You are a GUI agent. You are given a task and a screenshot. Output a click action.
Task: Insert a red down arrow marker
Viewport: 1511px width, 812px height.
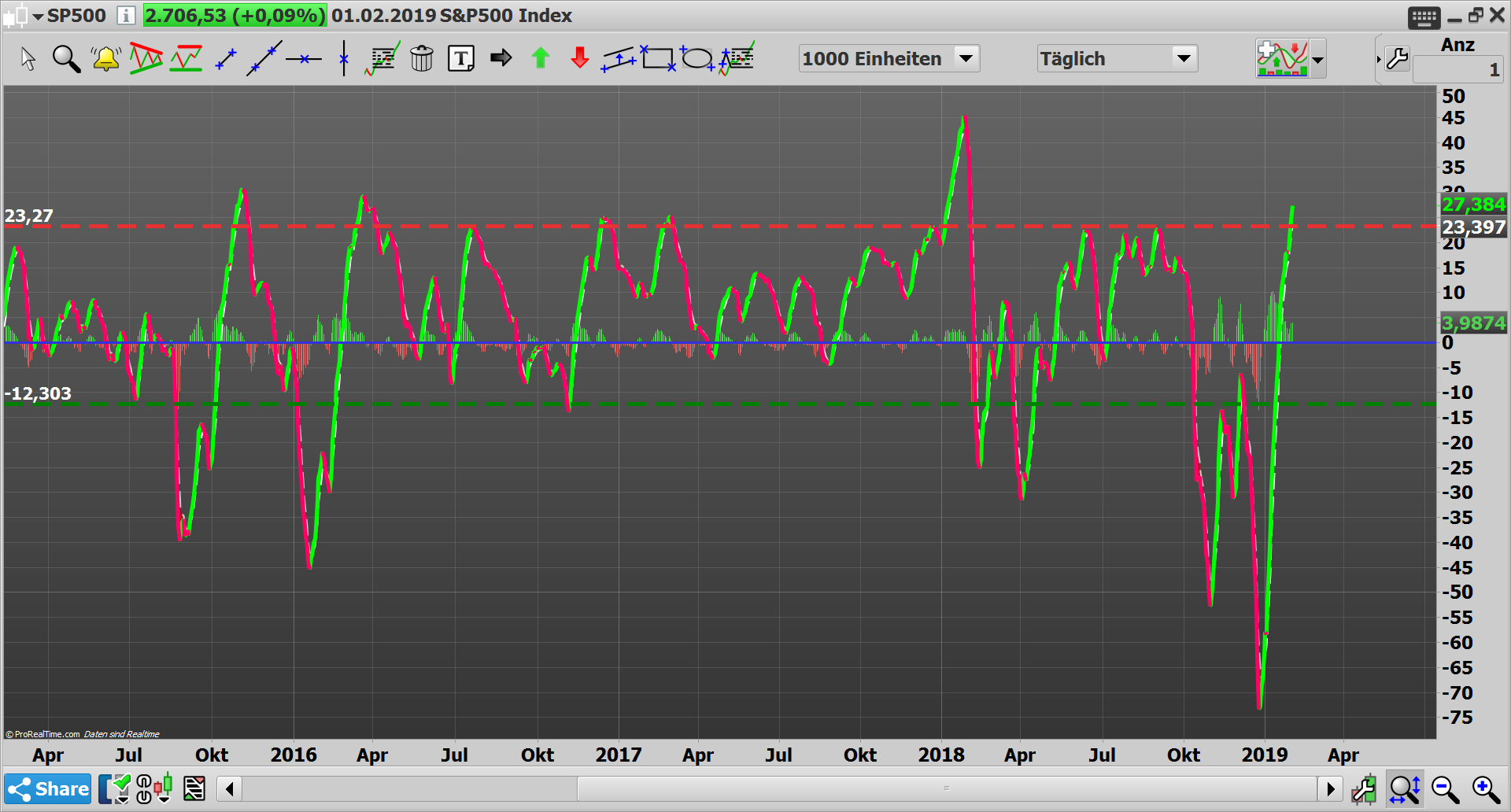click(579, 57)
